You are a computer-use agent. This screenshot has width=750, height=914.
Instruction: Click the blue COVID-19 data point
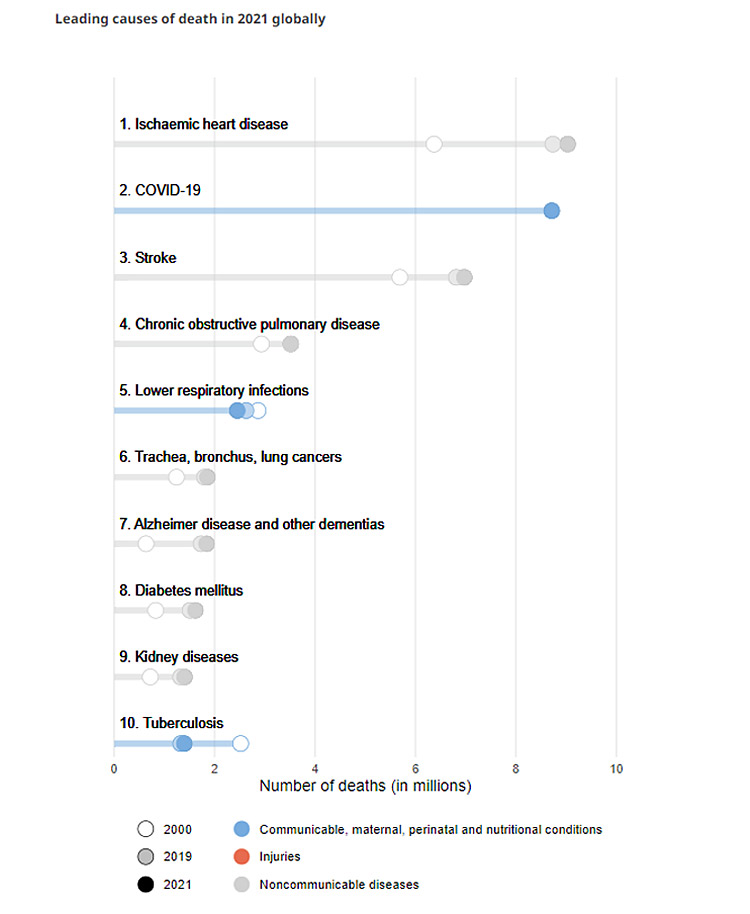(x=551, y=210)
